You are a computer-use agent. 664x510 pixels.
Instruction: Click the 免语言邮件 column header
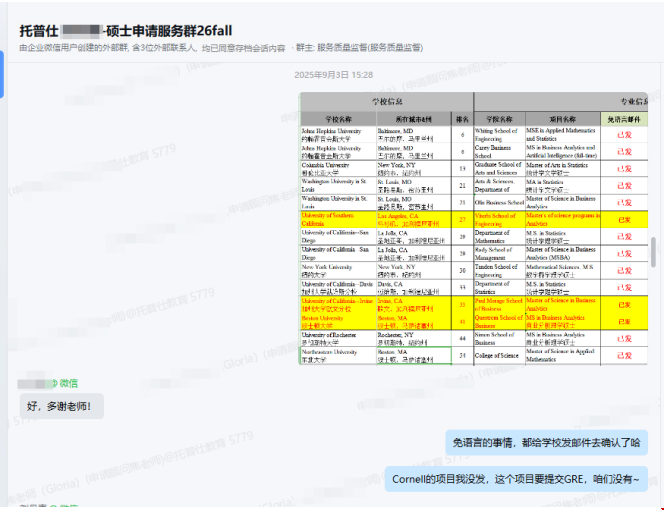tap(625, 117)
